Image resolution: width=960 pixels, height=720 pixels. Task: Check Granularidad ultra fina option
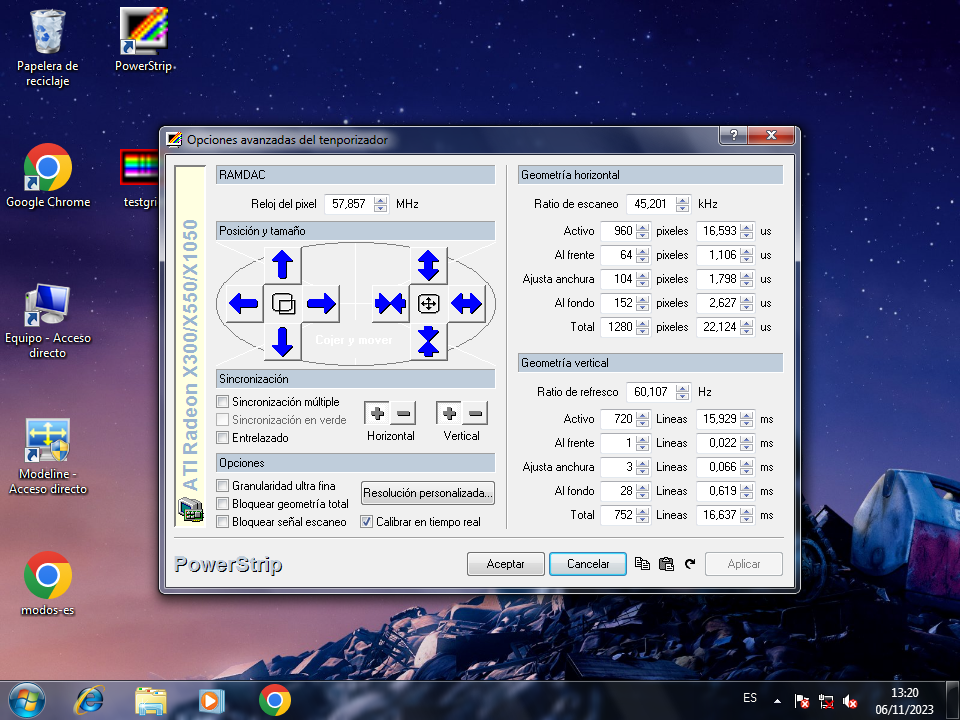click(x=223, y=486)
